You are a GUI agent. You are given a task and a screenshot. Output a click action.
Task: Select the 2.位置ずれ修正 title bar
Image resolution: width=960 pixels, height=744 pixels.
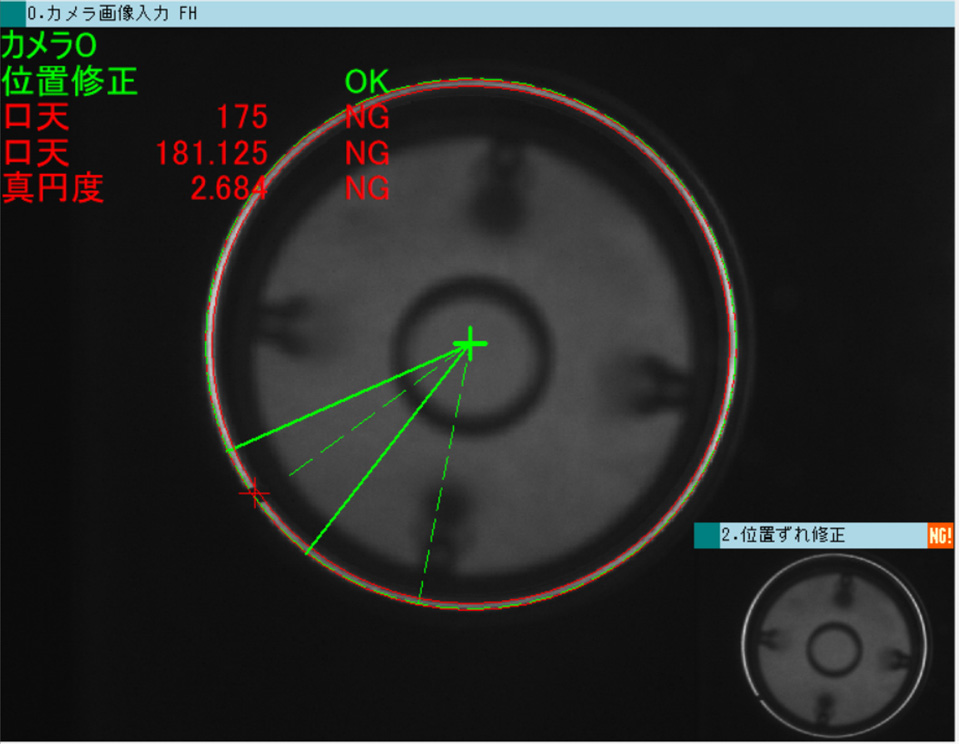810,536
